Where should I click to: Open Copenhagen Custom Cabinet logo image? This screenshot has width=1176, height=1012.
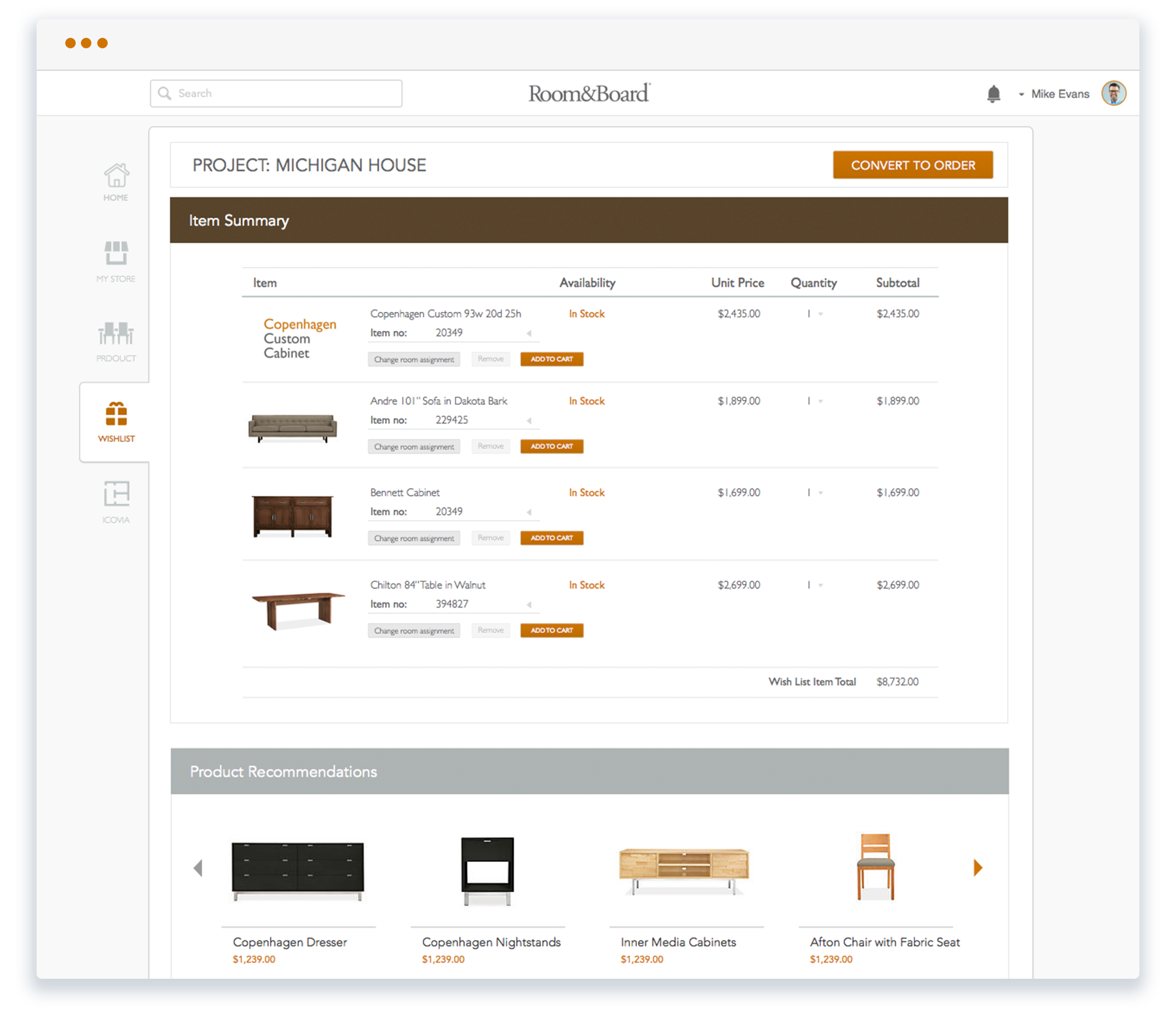click(300, 339)
